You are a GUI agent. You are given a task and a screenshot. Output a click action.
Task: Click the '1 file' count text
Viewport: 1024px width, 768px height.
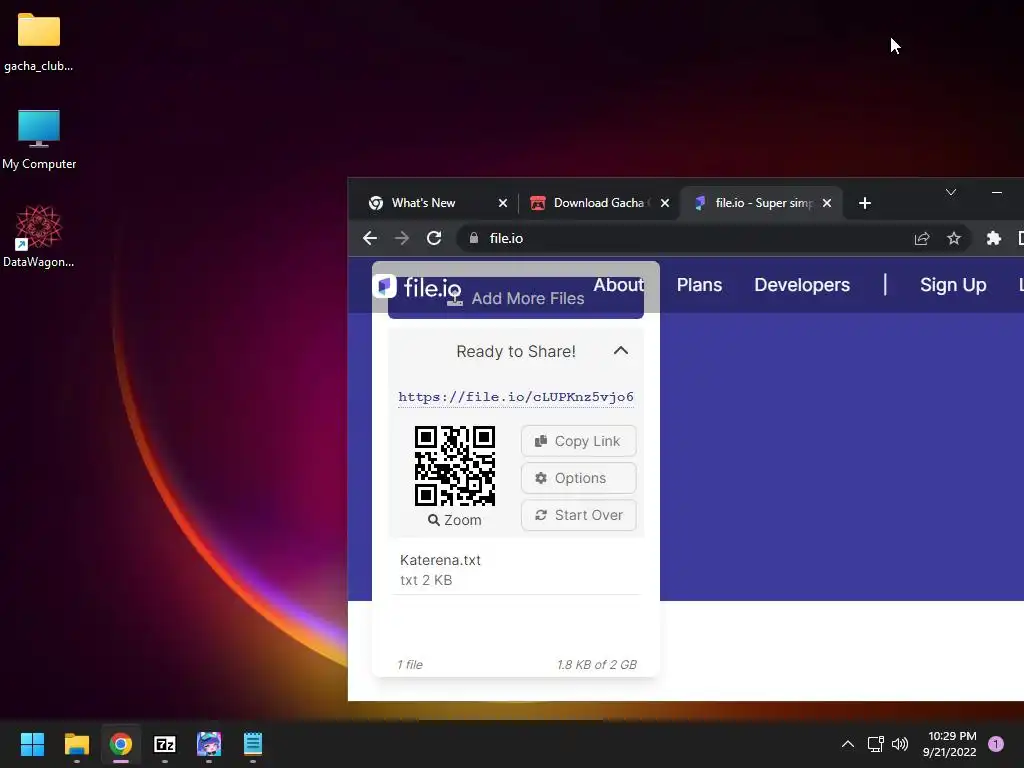pyautogui.click(x=410, y=665)
